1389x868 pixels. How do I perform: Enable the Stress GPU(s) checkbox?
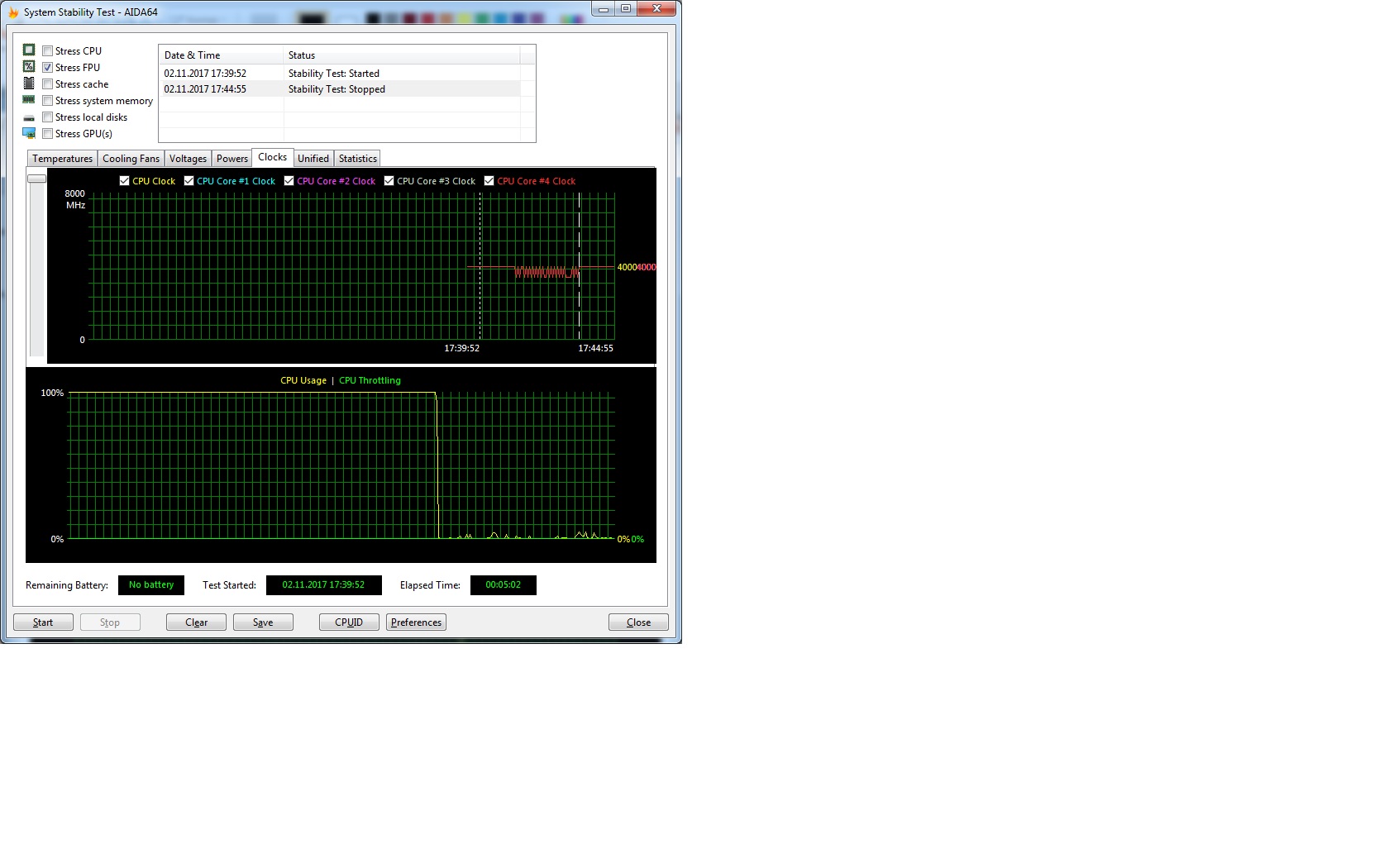(x=48, y=134)
